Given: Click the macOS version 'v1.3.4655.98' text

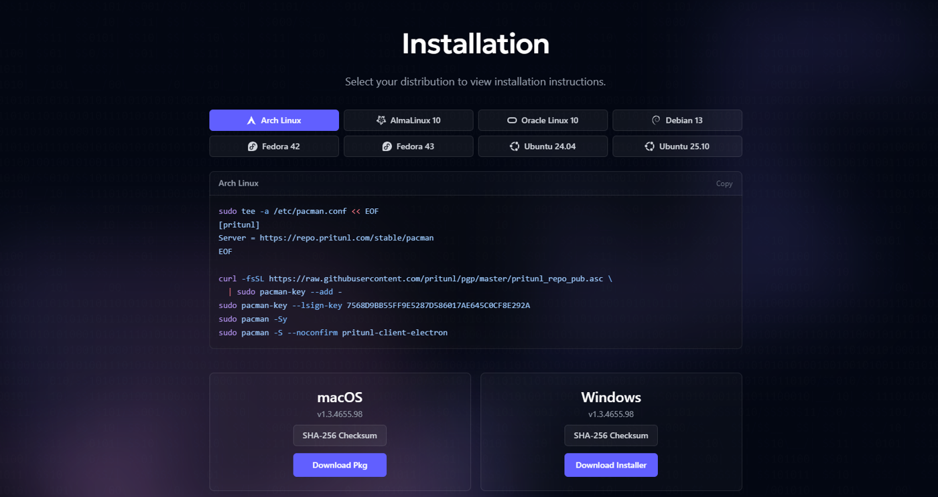Looking at the screenshot, I should point(340,414).
